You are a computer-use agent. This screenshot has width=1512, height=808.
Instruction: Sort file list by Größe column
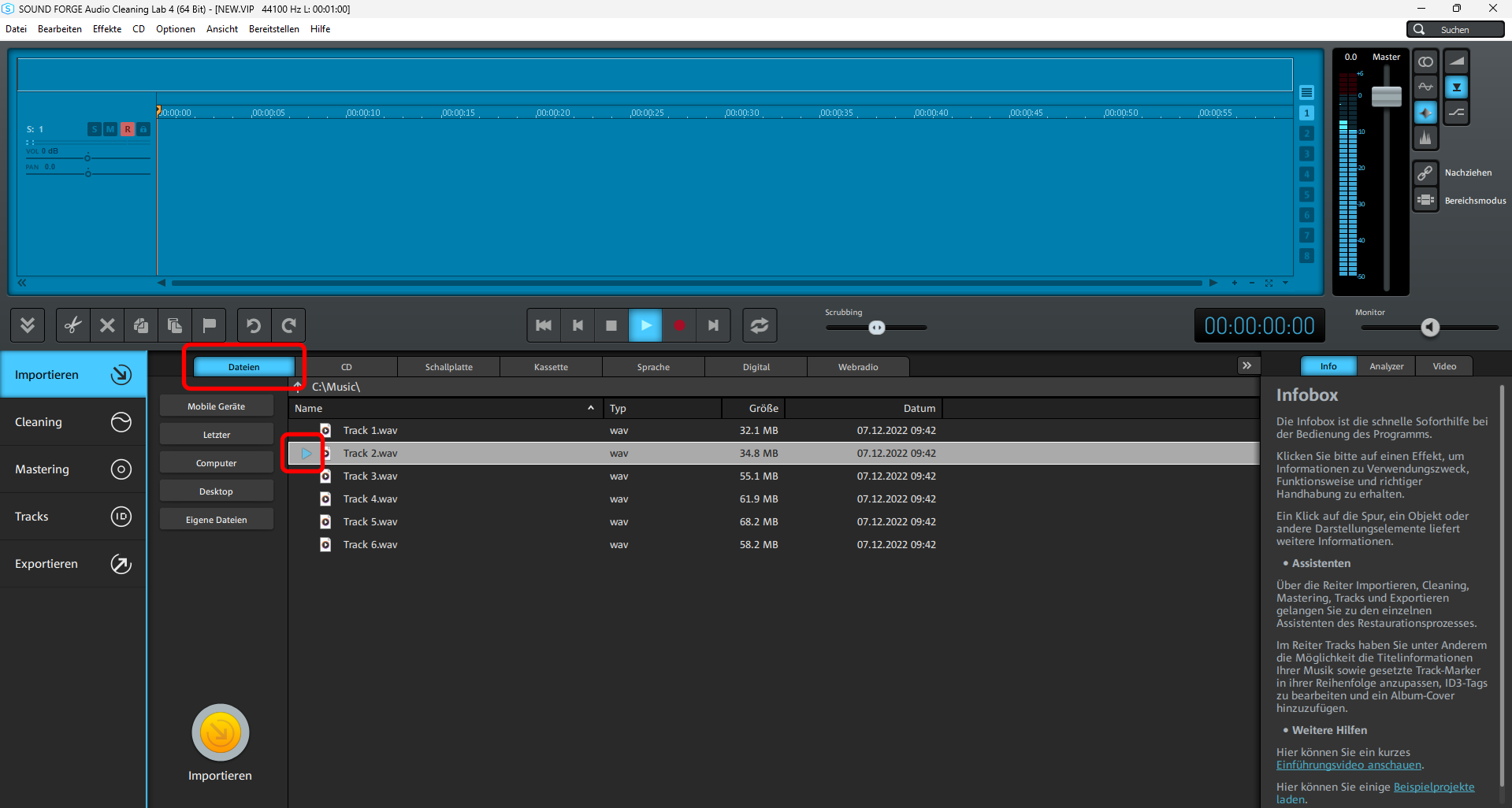753,408
